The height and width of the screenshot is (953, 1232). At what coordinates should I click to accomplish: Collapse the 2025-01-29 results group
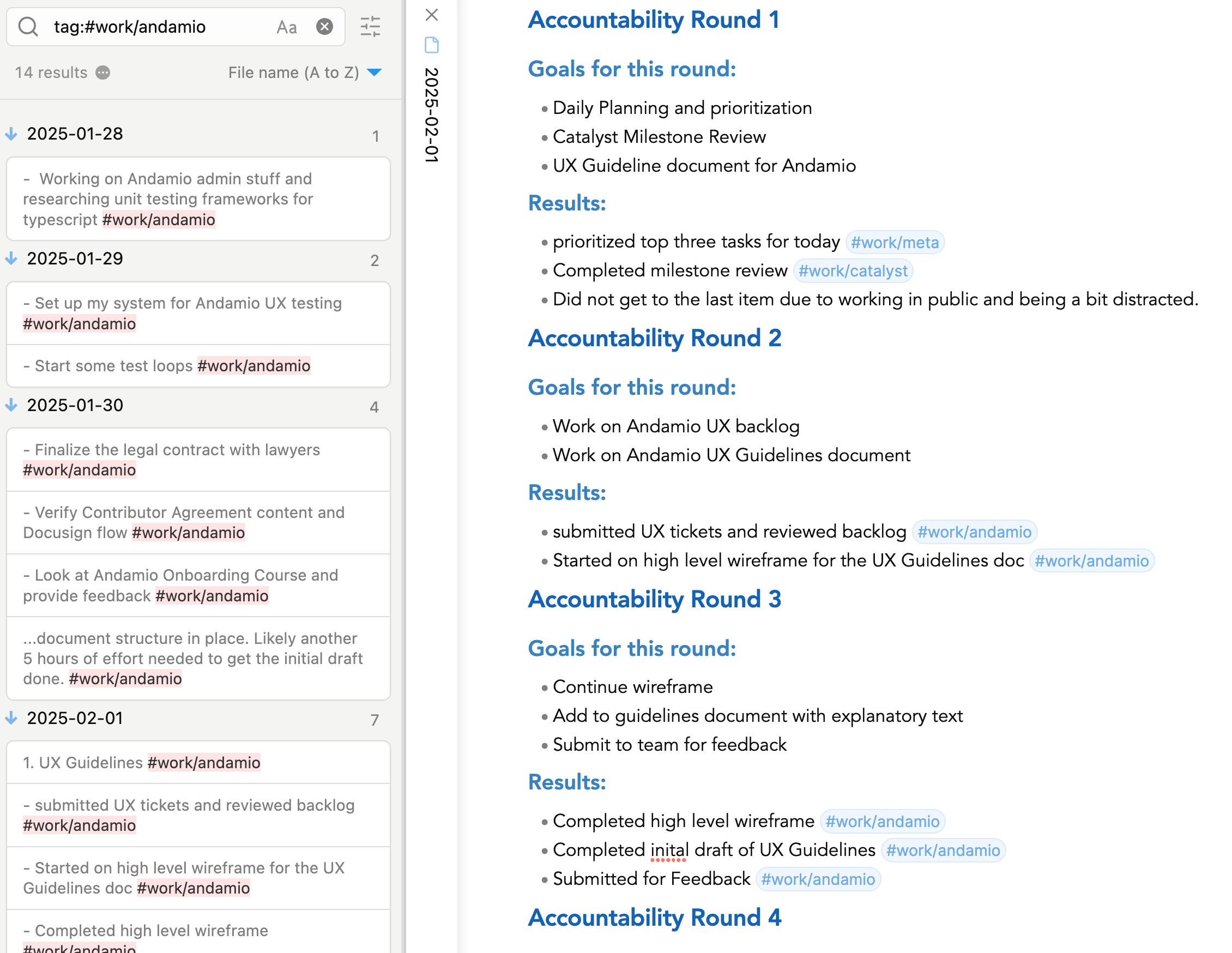[11, 259]
